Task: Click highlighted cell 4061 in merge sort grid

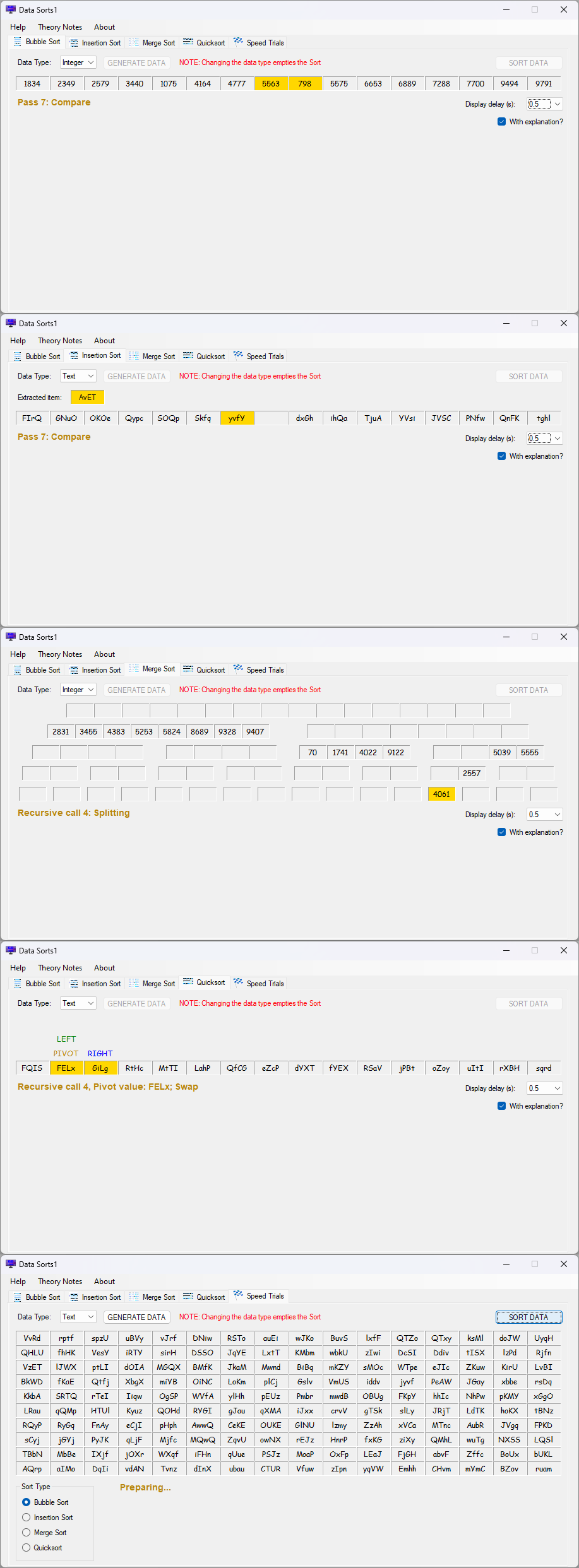Action: pyautogui.click(x=441, y=794)
